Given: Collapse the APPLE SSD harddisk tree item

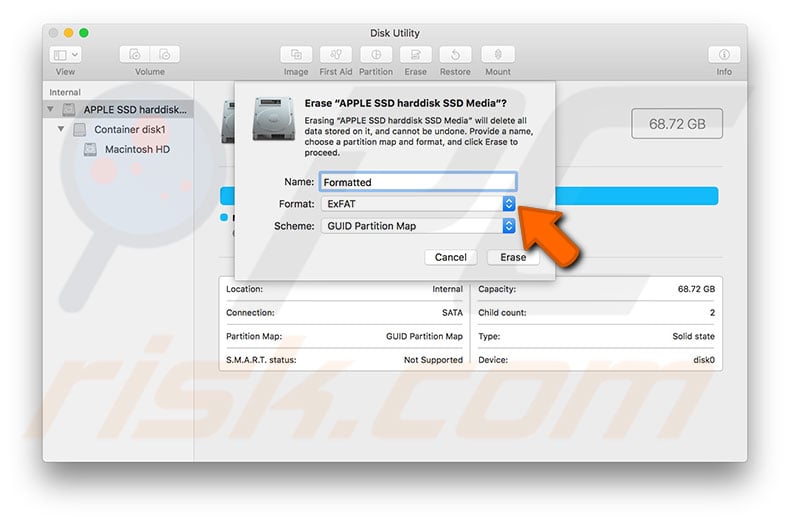Looking at the screenshot, I should tap(51, 109).
